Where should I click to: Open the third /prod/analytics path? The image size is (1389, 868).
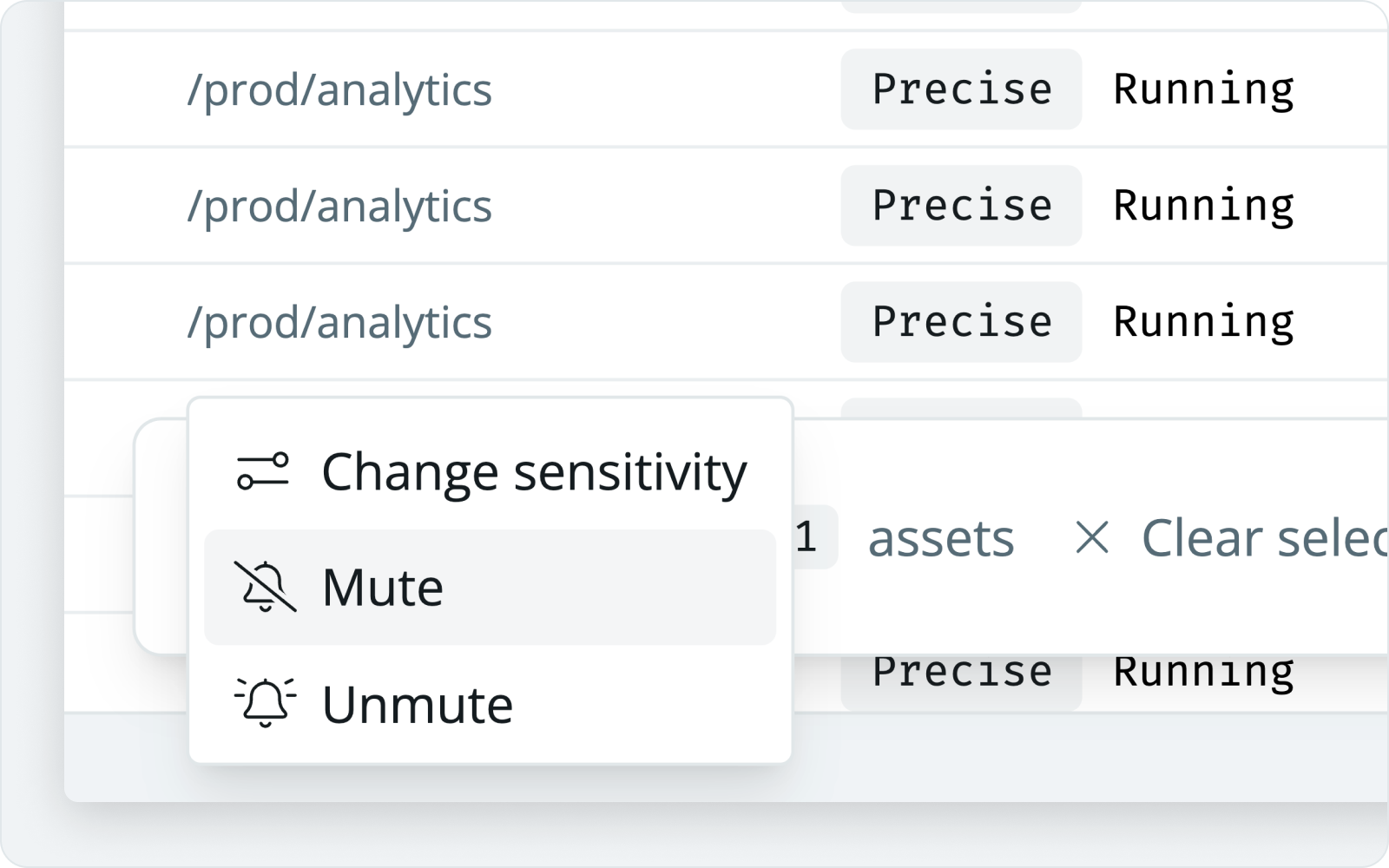tap(339, 322)
